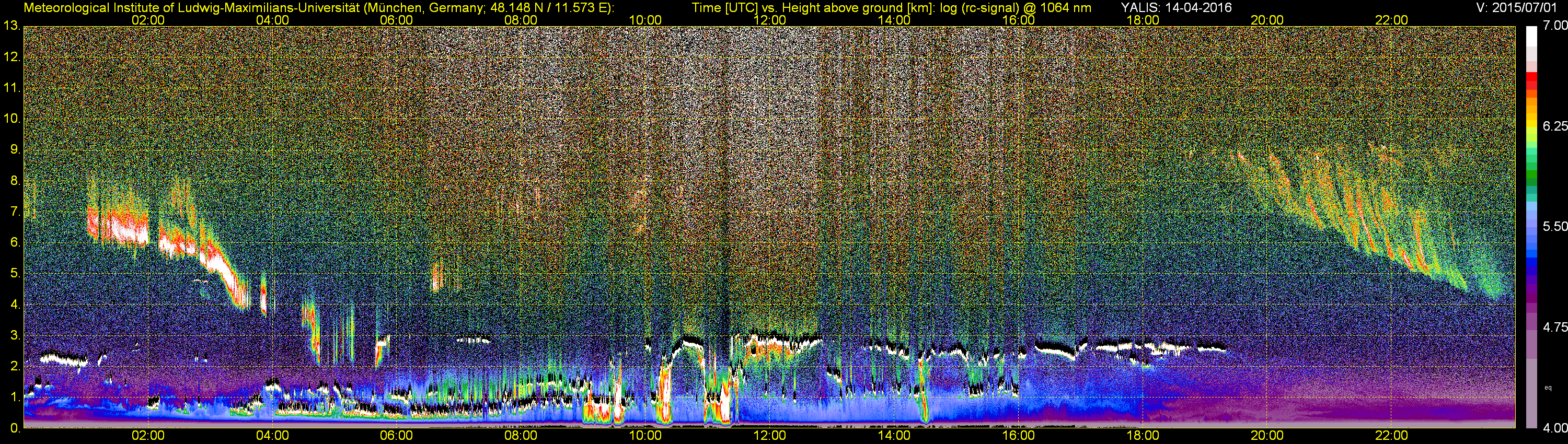Viewport: 1568px width, 444px height.
Task: Click the small 'eq' label beside the colorbar
Action: pos(1548,388)
